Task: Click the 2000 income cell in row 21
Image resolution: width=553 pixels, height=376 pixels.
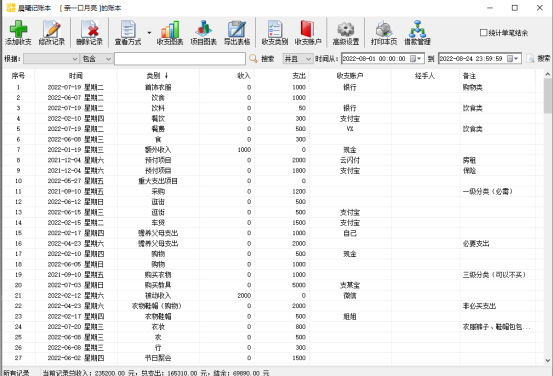Action: (244, 295)
